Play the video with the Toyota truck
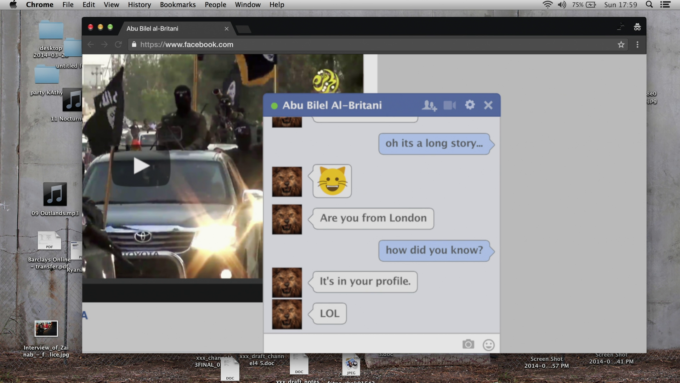 click(x=141, y=166)
